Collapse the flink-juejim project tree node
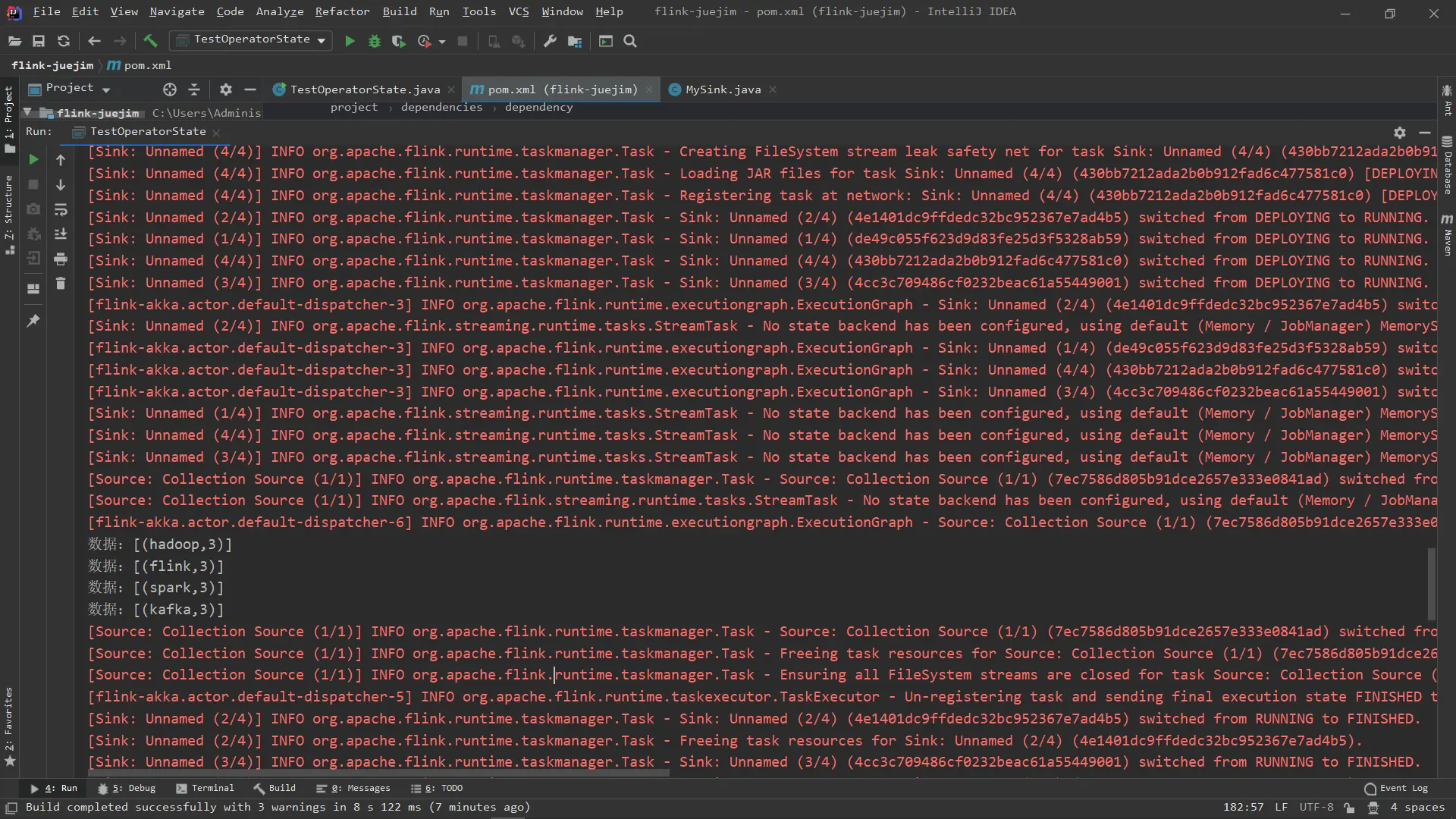This screenshot has width=1456, height=819. pos(27,112)
